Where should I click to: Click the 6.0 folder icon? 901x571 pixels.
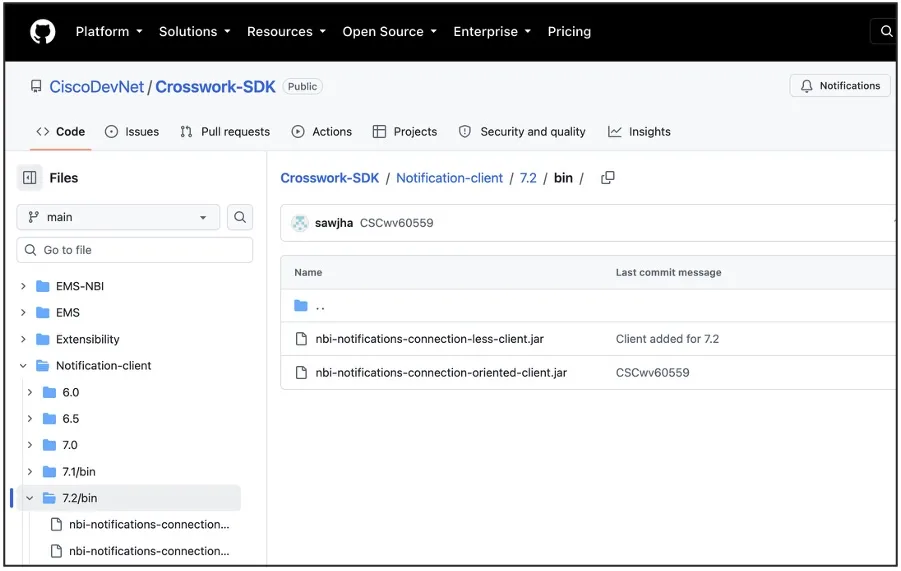pos(49,392)
